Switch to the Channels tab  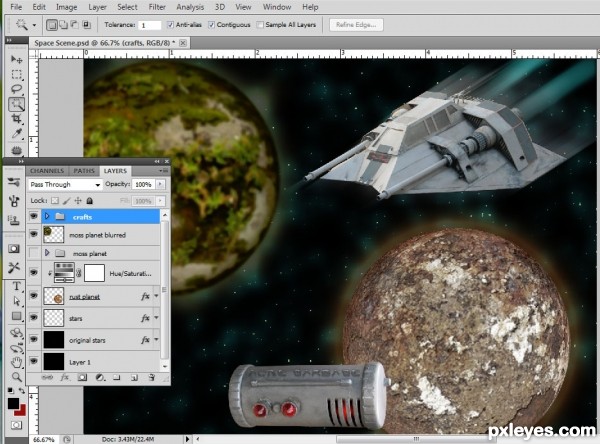pyautogui.click(x=47, y=171)
